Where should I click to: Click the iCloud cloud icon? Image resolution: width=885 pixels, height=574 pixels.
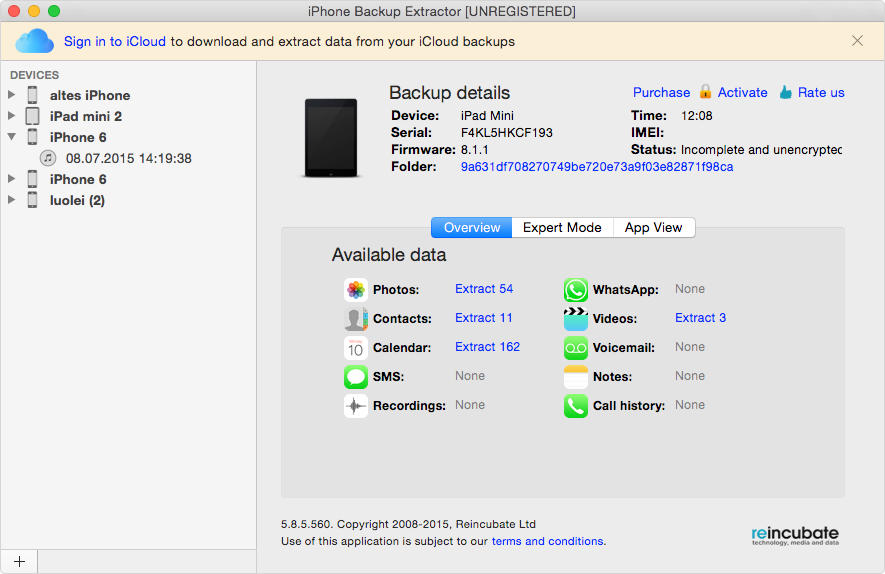[34, 41]
